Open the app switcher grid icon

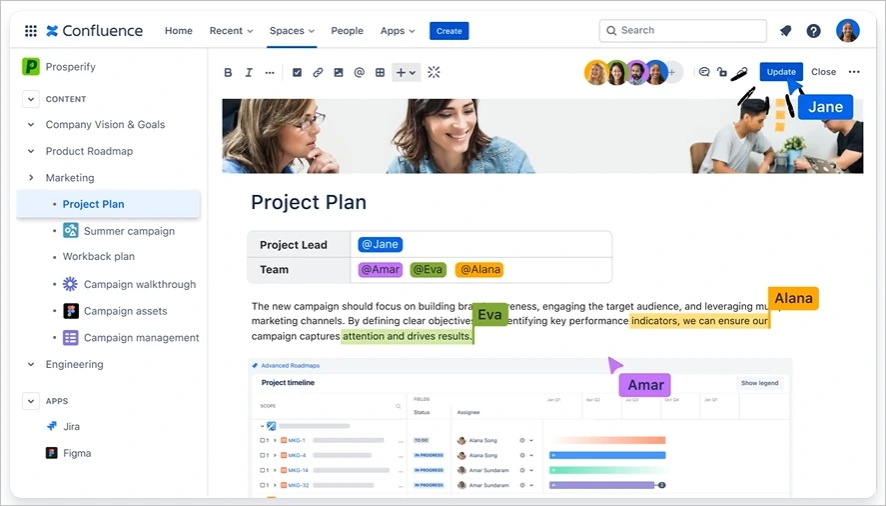pos(31,31)
